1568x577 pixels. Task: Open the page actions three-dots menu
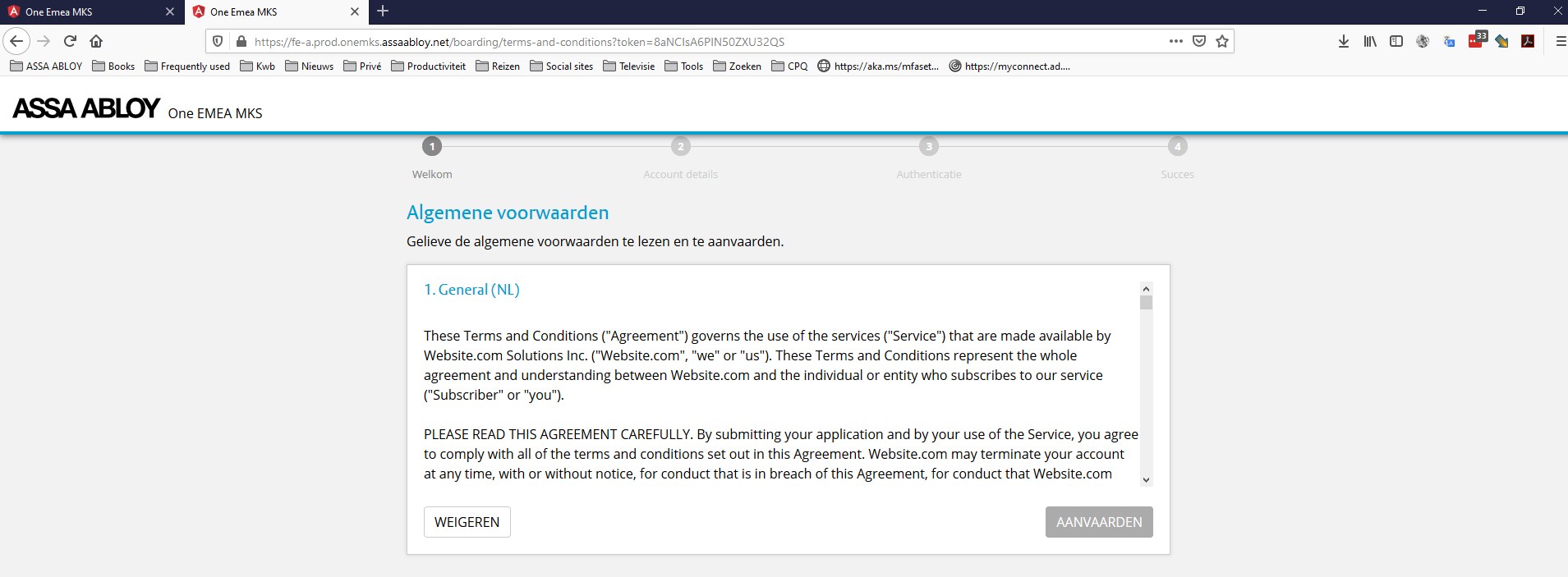[1176, 41]
